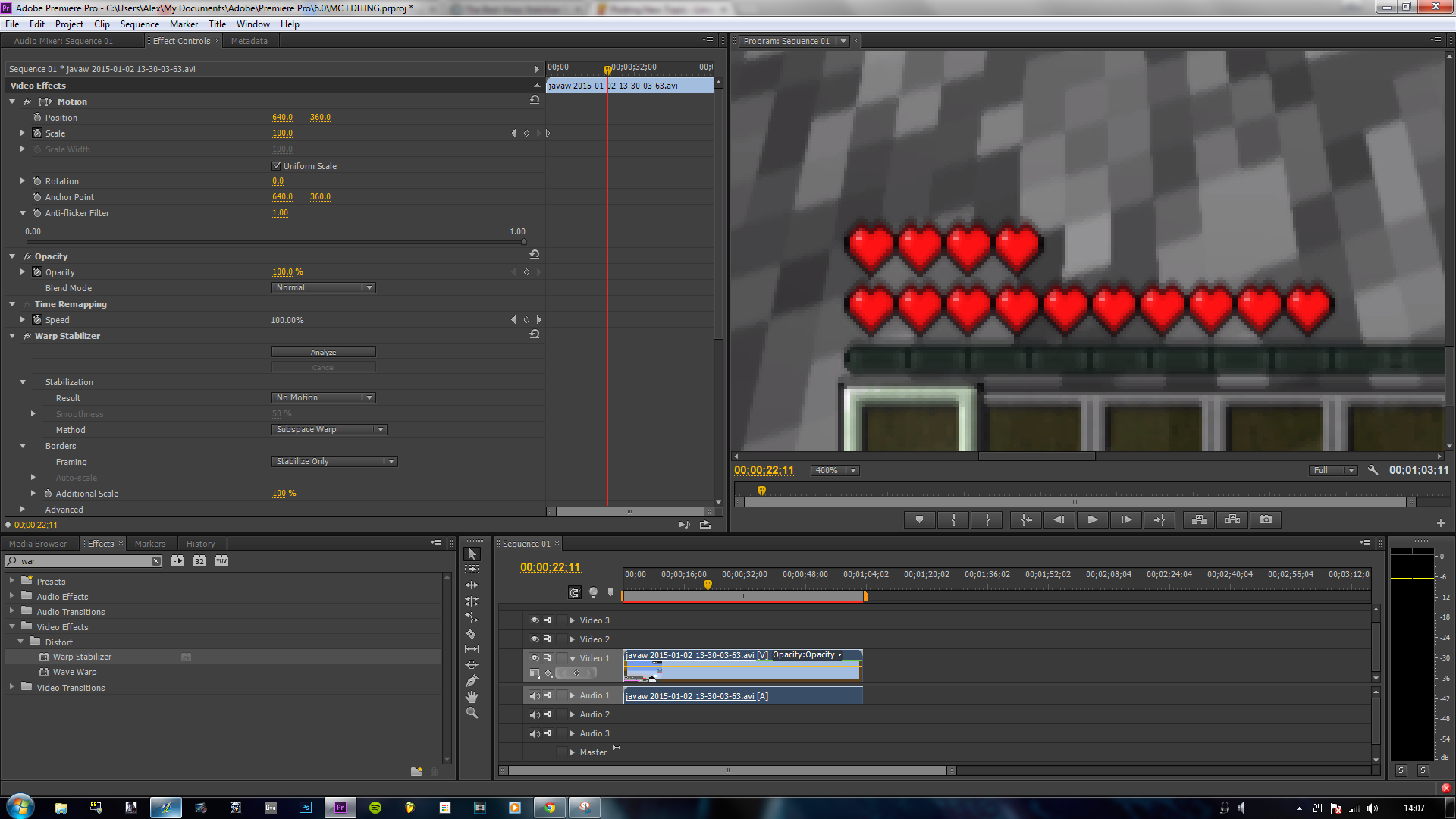This screenshot has width=1456, height=819.
Task: Filter effects by 32-bit color
Action: coord(199,561)
